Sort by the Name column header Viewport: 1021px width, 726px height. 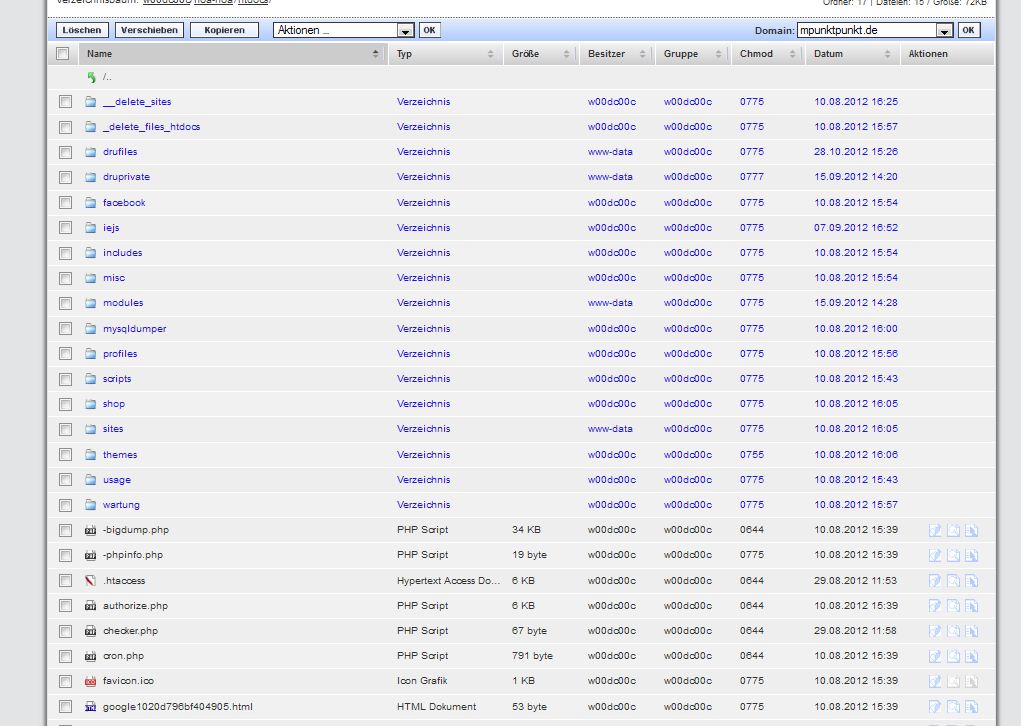[x=99, y=54]
